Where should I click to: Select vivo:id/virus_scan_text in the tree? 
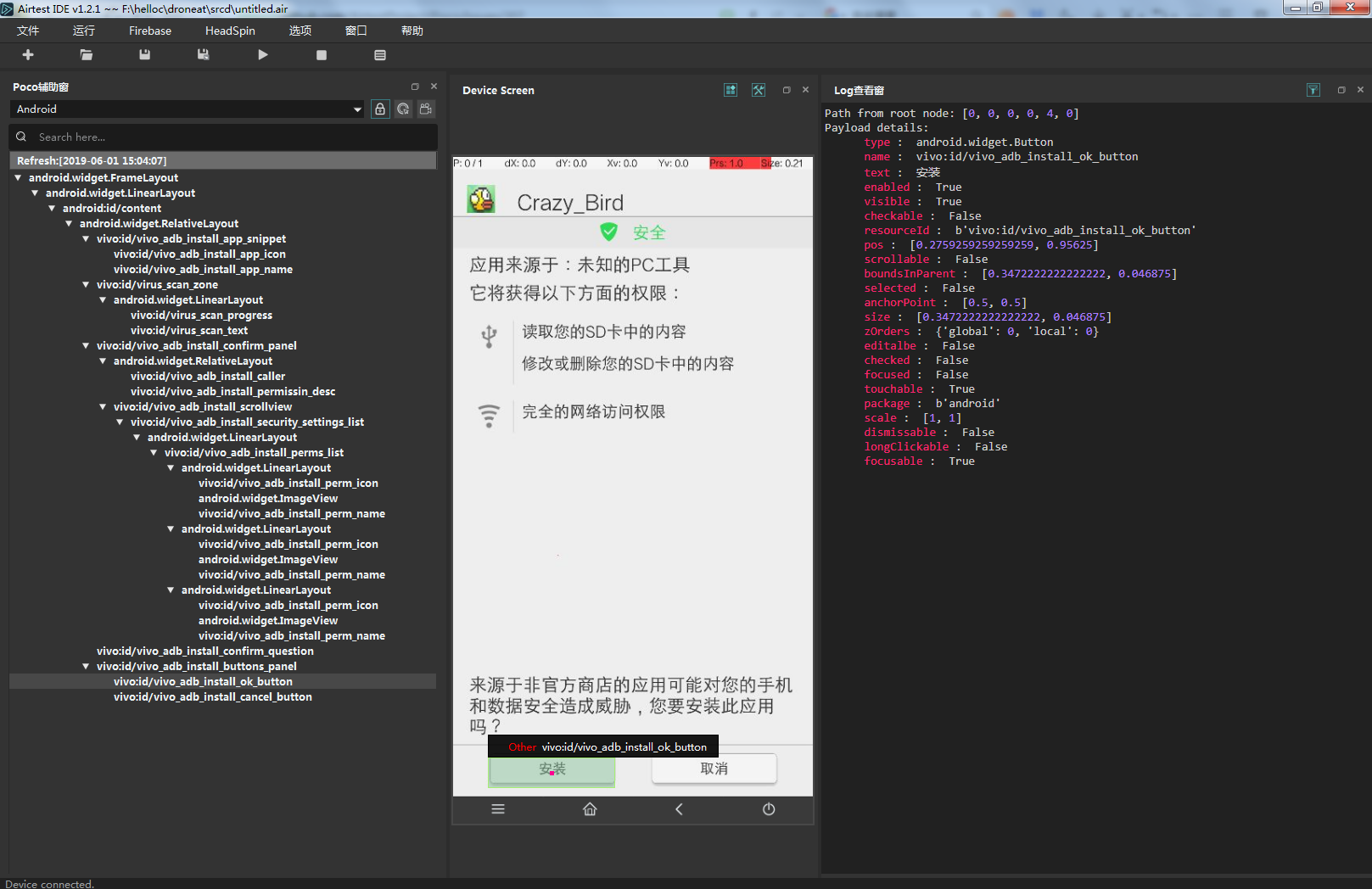(x=189, y=331)
